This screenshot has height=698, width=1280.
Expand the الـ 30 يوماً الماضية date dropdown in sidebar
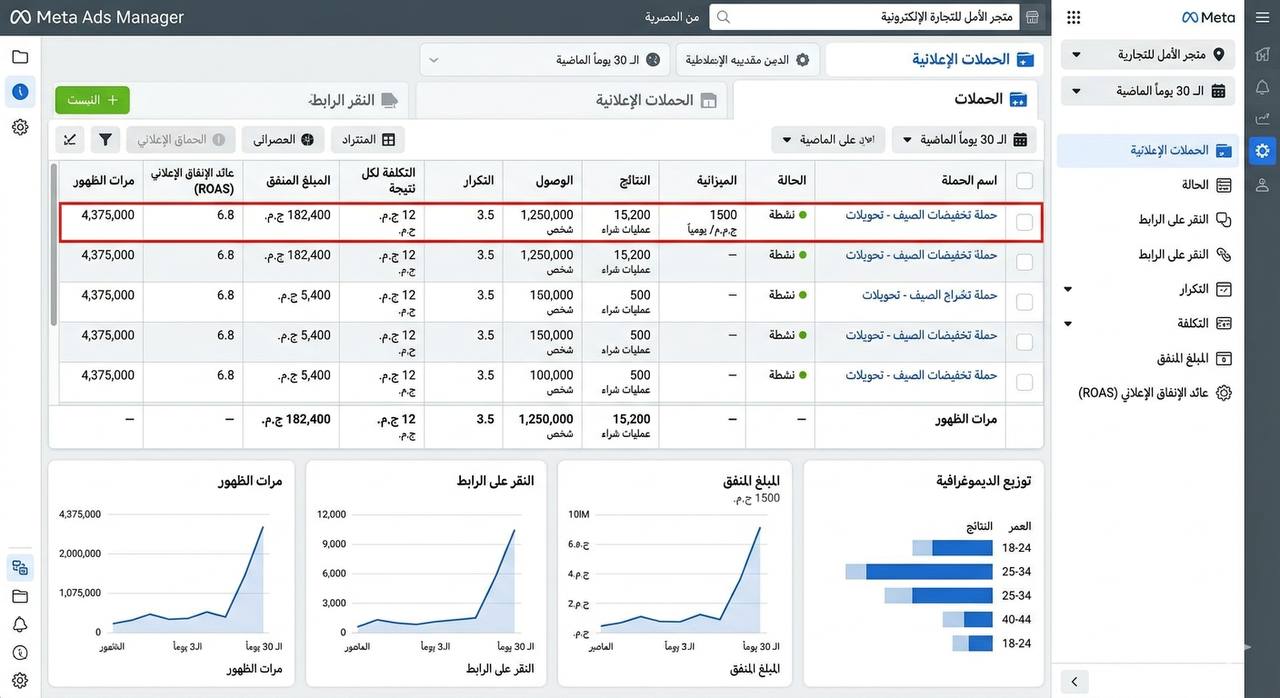click(x=1148, y=91)
